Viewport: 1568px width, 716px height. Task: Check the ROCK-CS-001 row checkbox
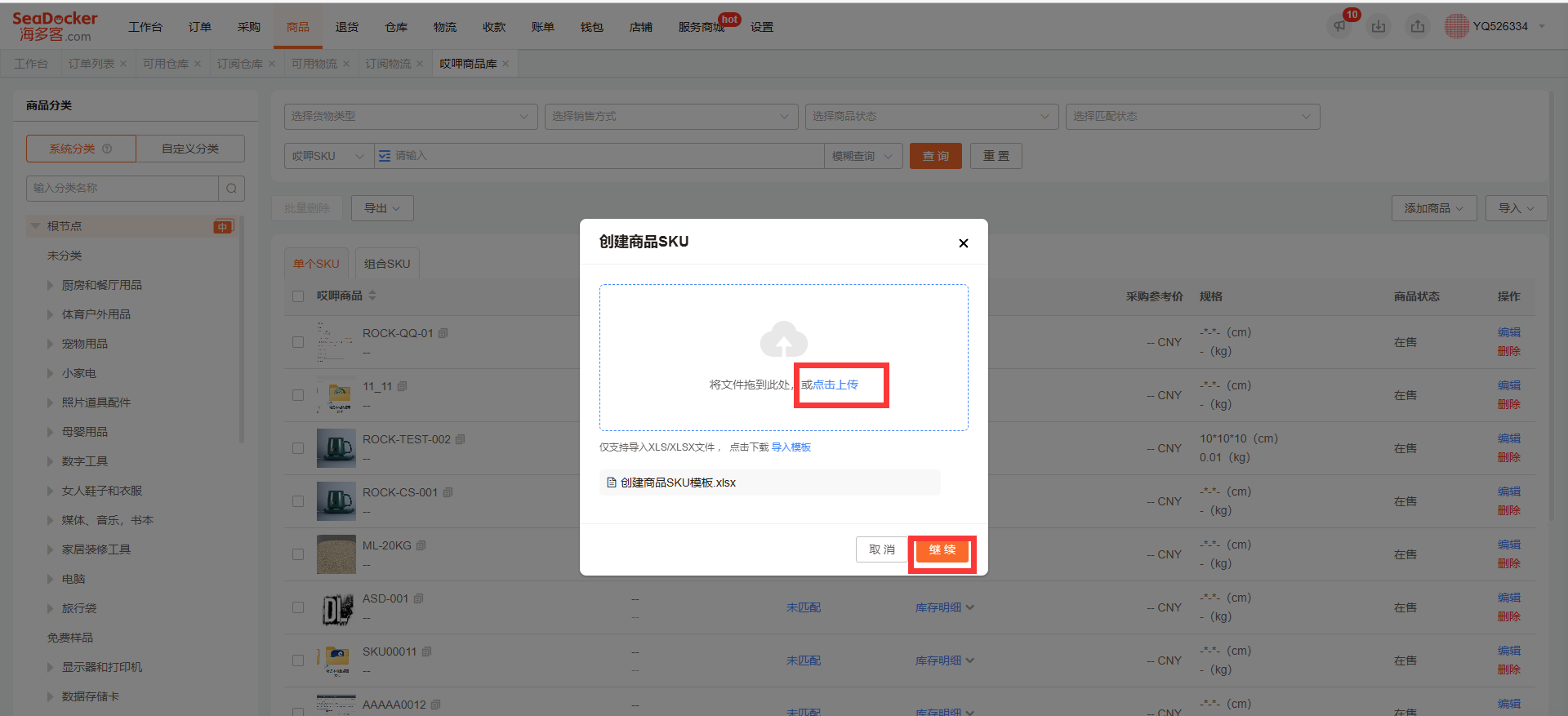pyautogui.click(x=298, y=501)
